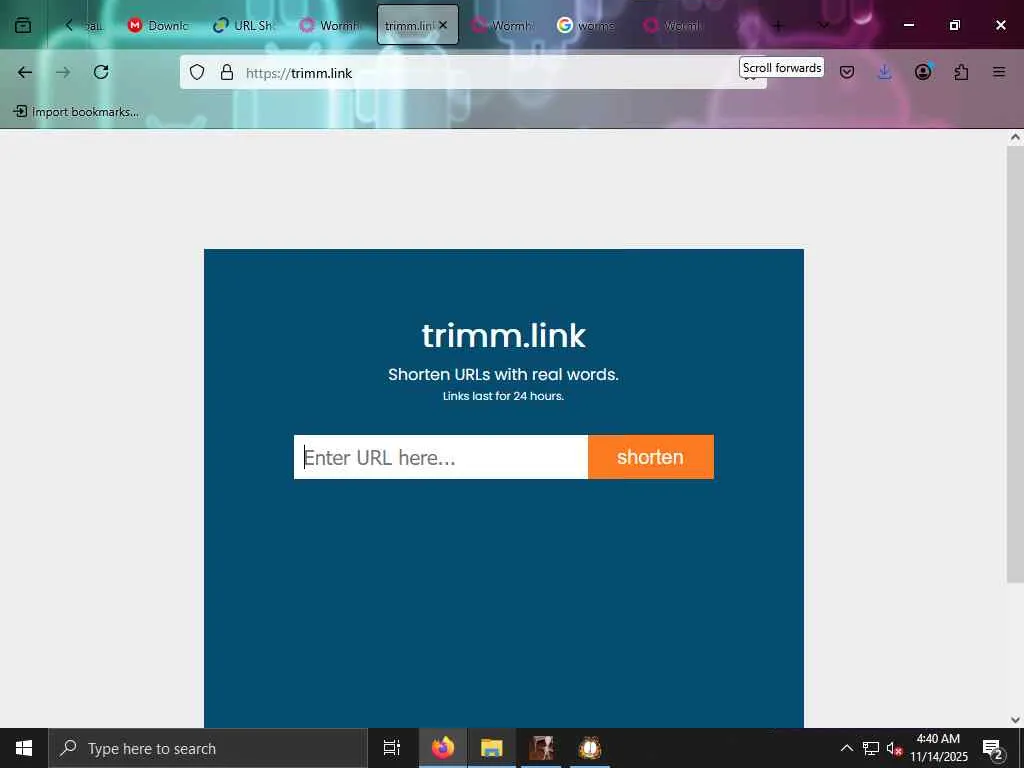Reload the current page
This screenshot has width=1024, height=768.
[x=101, y=72]
